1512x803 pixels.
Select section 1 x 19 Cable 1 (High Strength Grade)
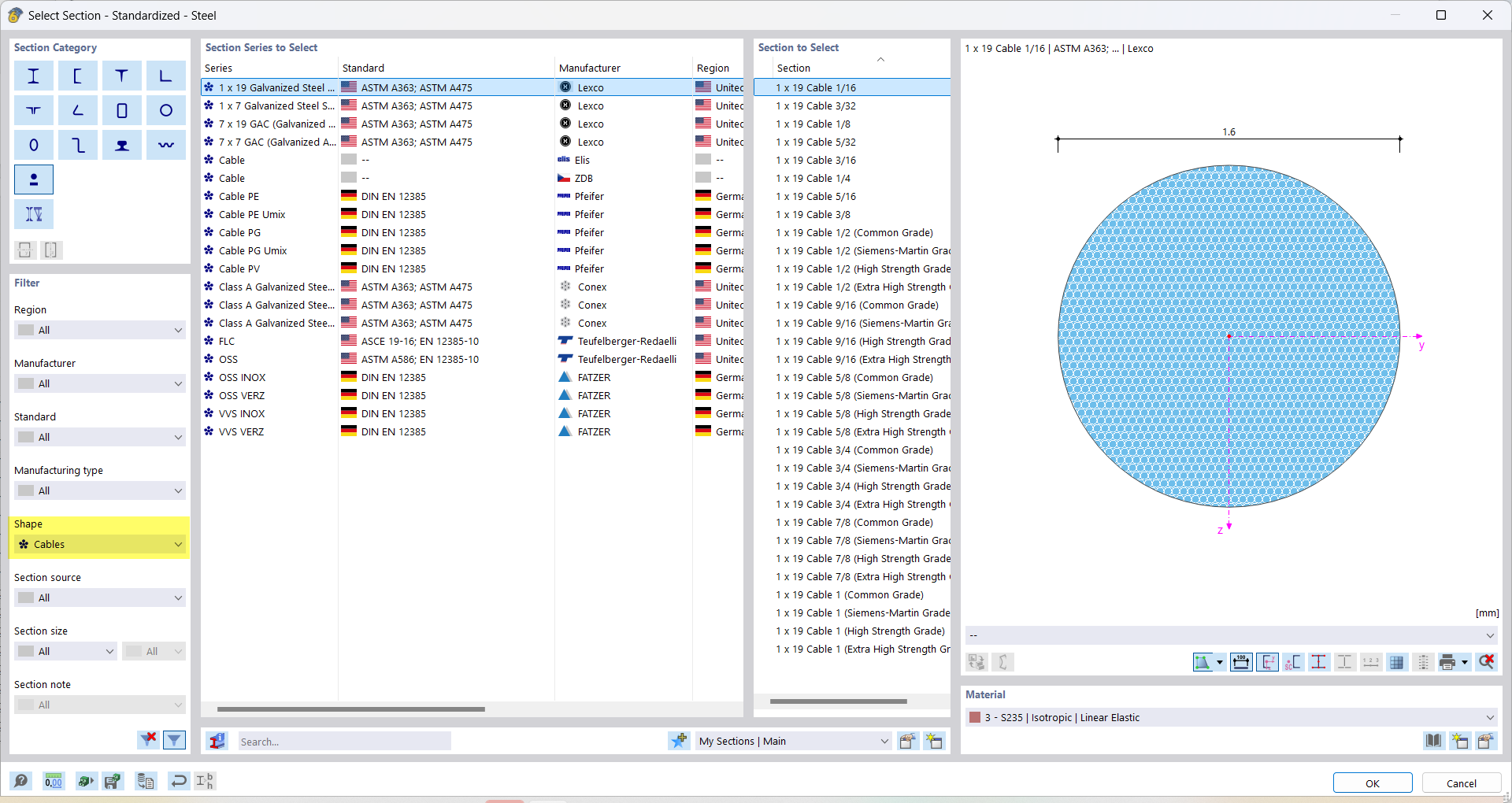(x=852, y=631)
